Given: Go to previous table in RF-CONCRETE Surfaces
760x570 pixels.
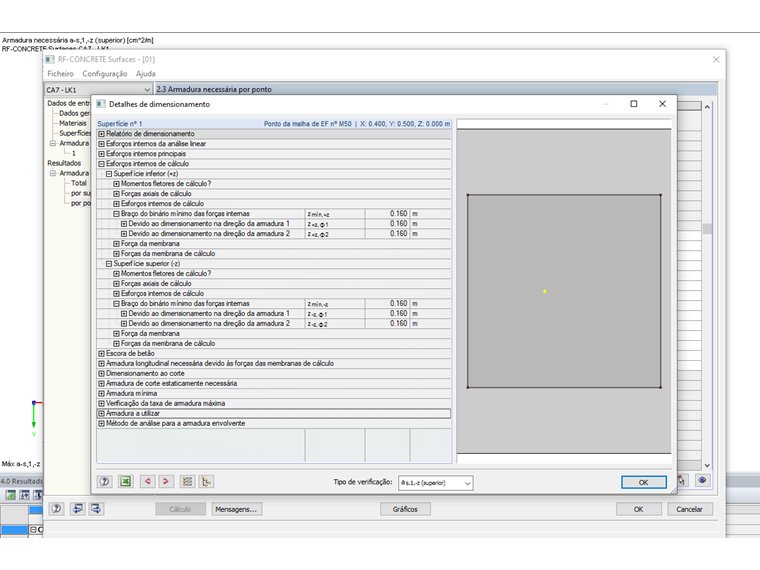Looking at the screenshot, I should [78, 508].
